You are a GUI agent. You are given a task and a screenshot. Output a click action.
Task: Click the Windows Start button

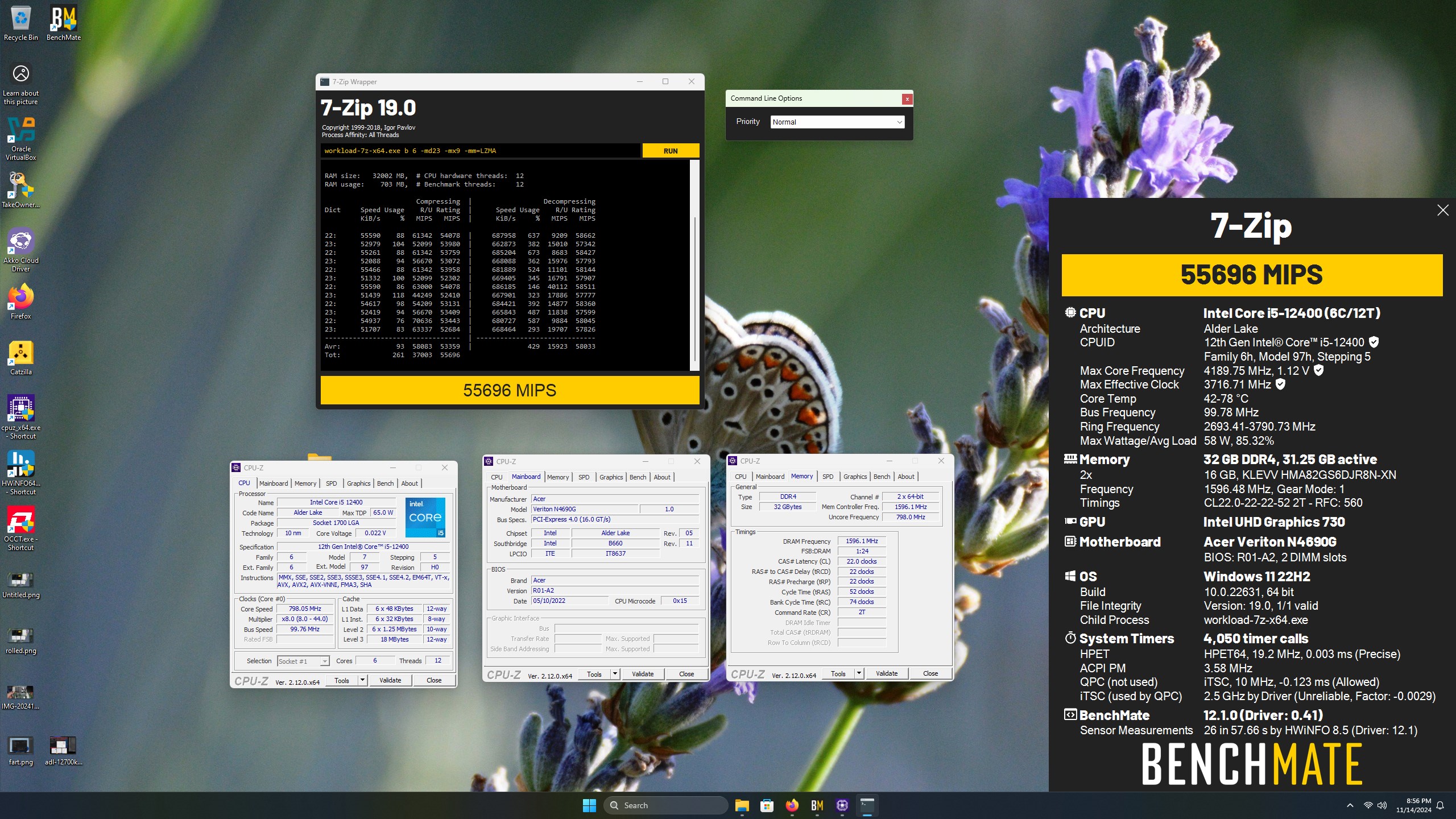[589, 805]
